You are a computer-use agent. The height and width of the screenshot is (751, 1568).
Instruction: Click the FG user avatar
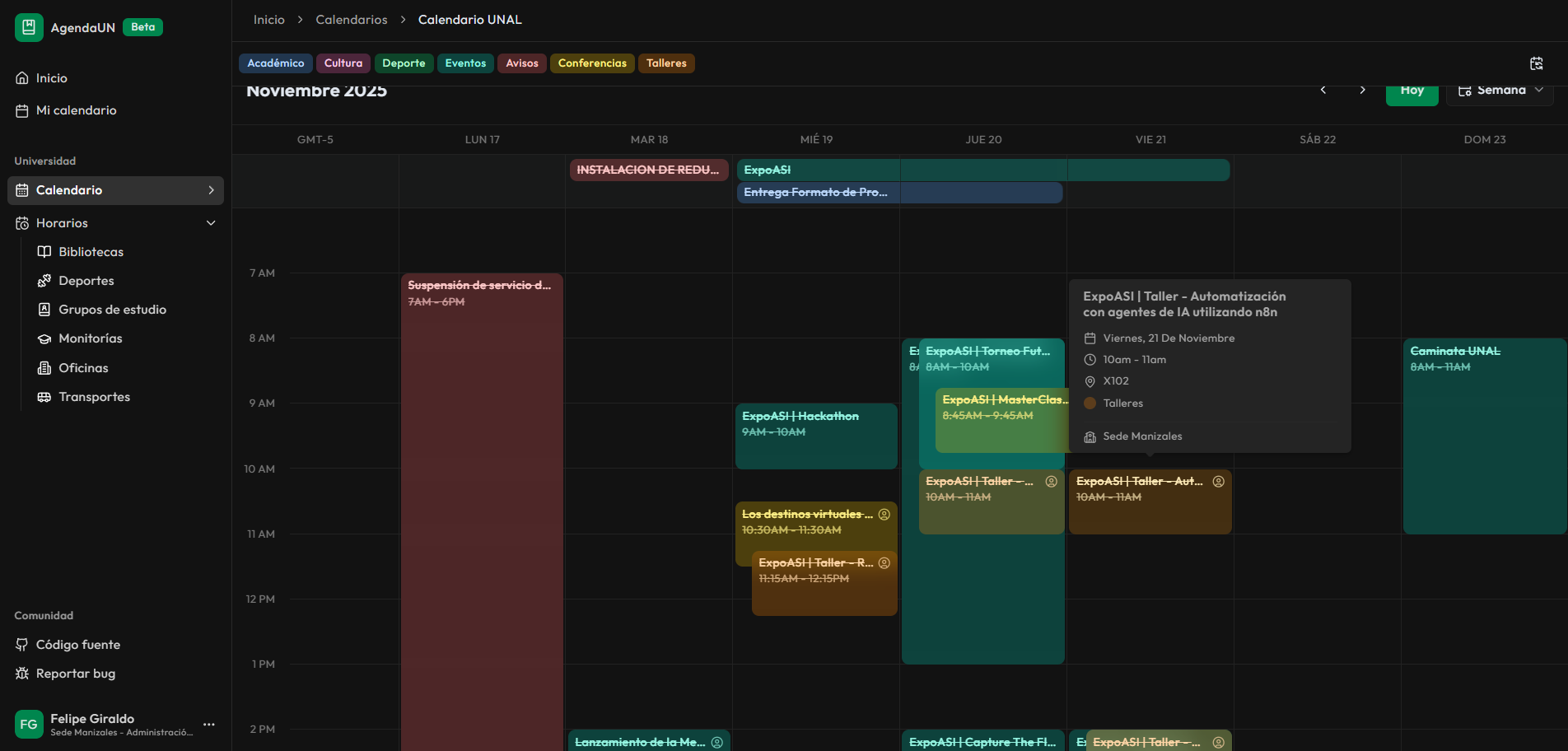point(29,725)
